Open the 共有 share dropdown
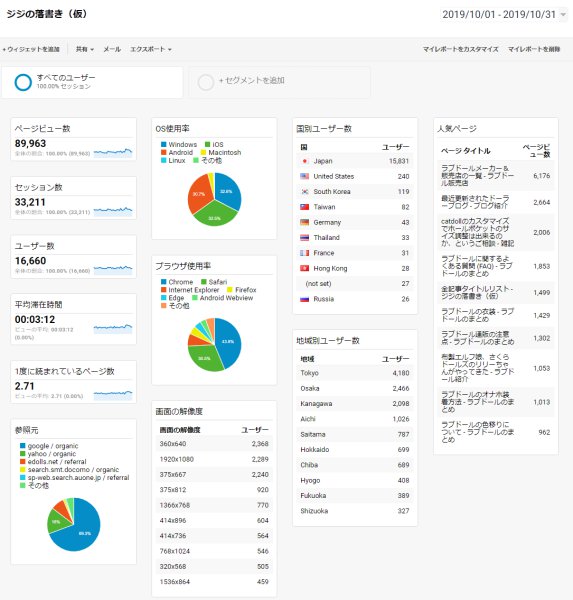 85,49
